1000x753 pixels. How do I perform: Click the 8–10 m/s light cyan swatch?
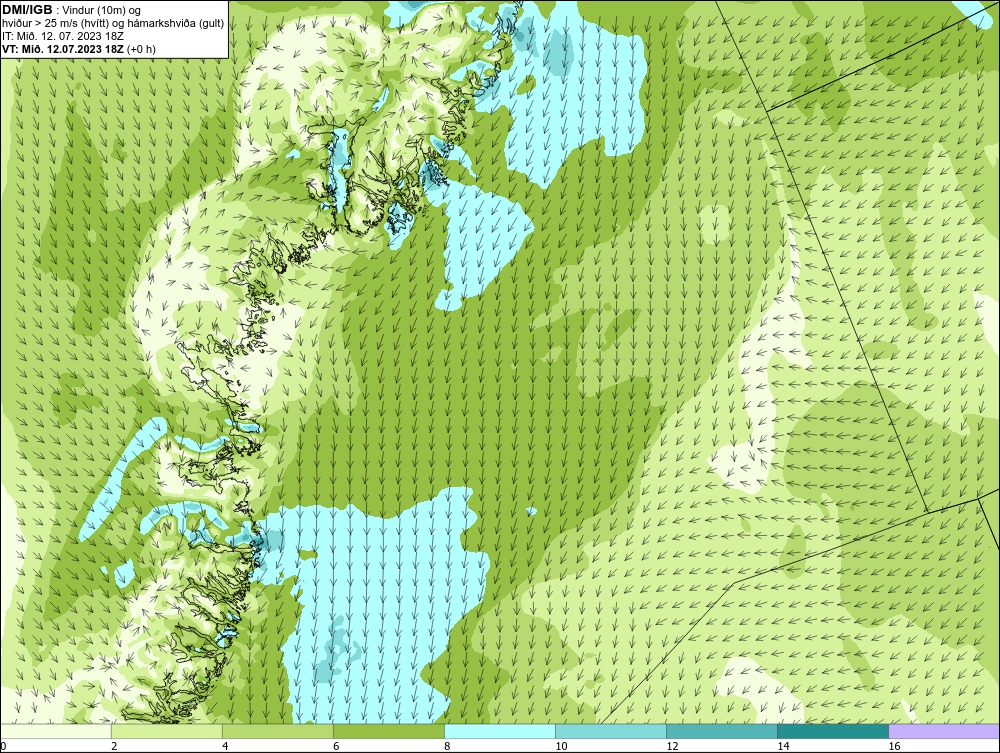[500, 731]
